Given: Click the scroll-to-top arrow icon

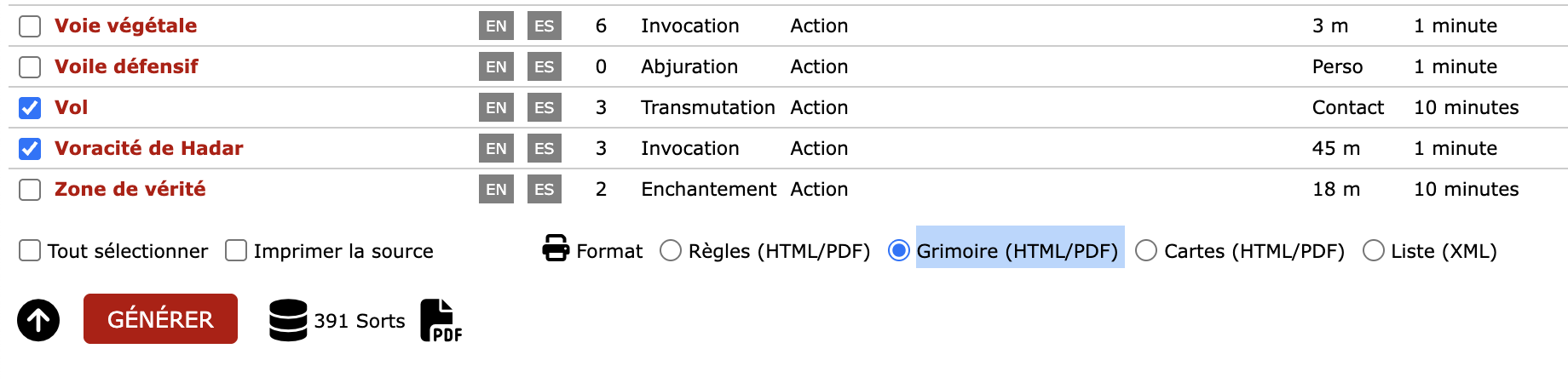Looking at the screenshot, I should 38,320.
